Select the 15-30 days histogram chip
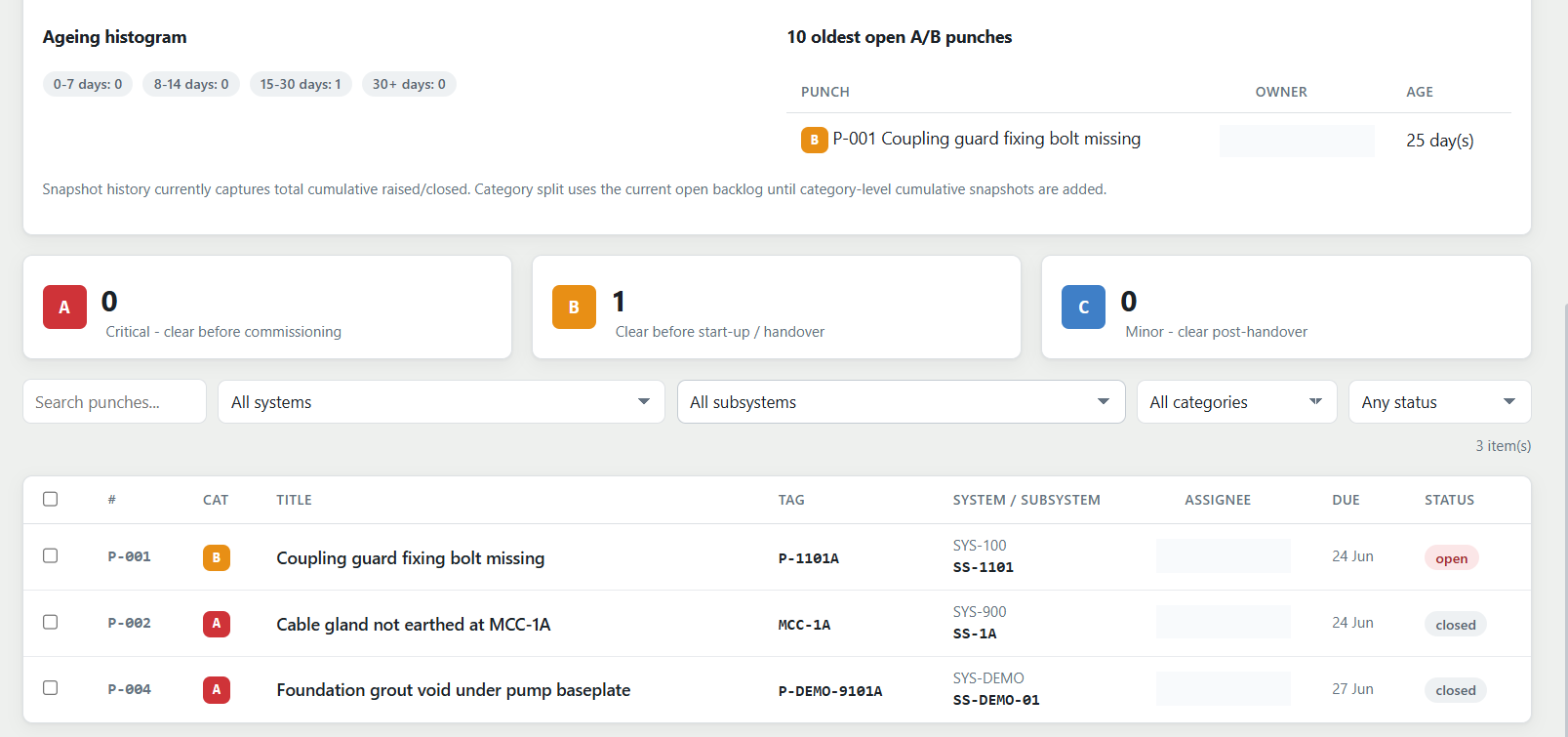Screen dimensions: 1568x737 301,84
